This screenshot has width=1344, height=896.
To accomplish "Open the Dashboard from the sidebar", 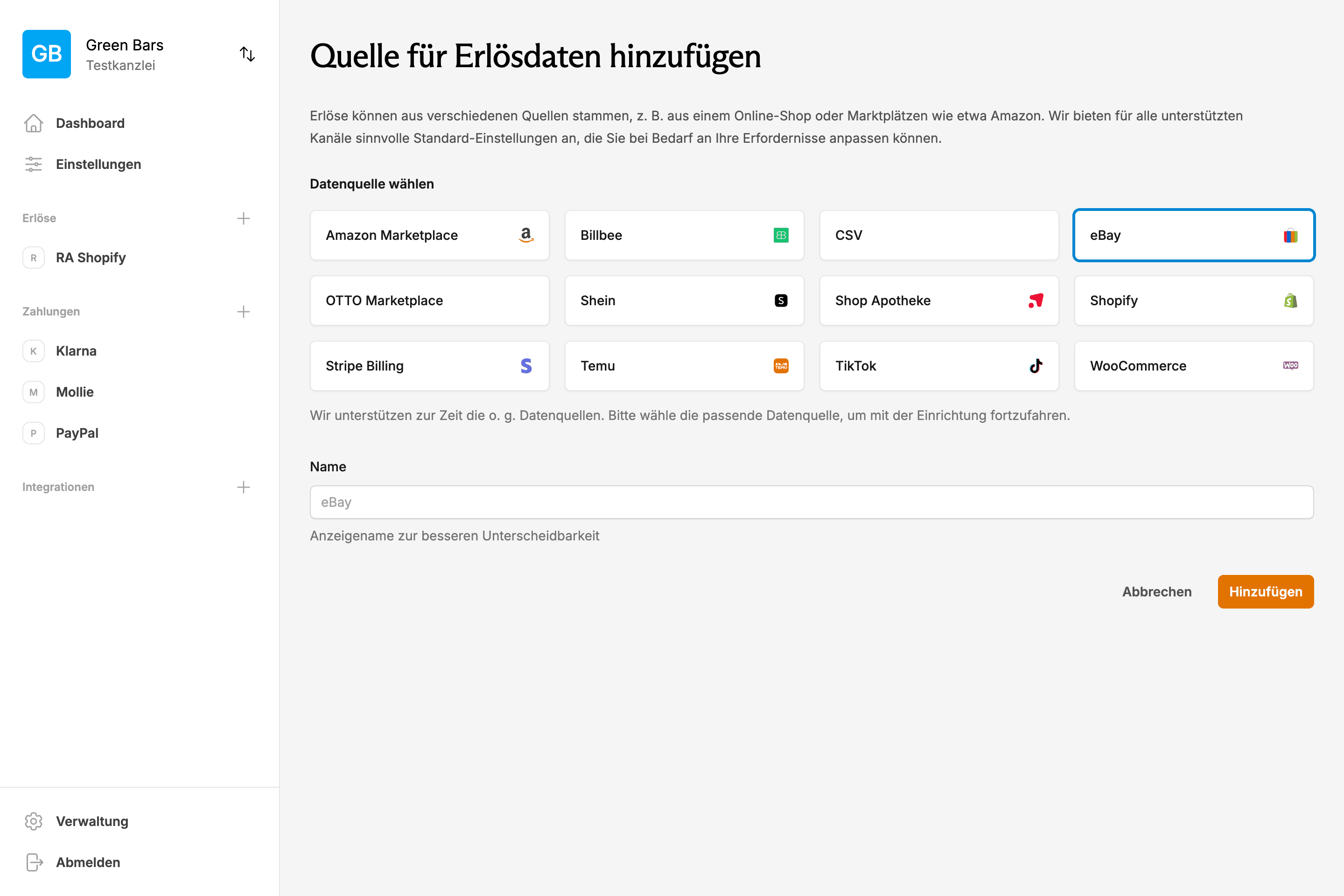I will (x=90, y=123).
